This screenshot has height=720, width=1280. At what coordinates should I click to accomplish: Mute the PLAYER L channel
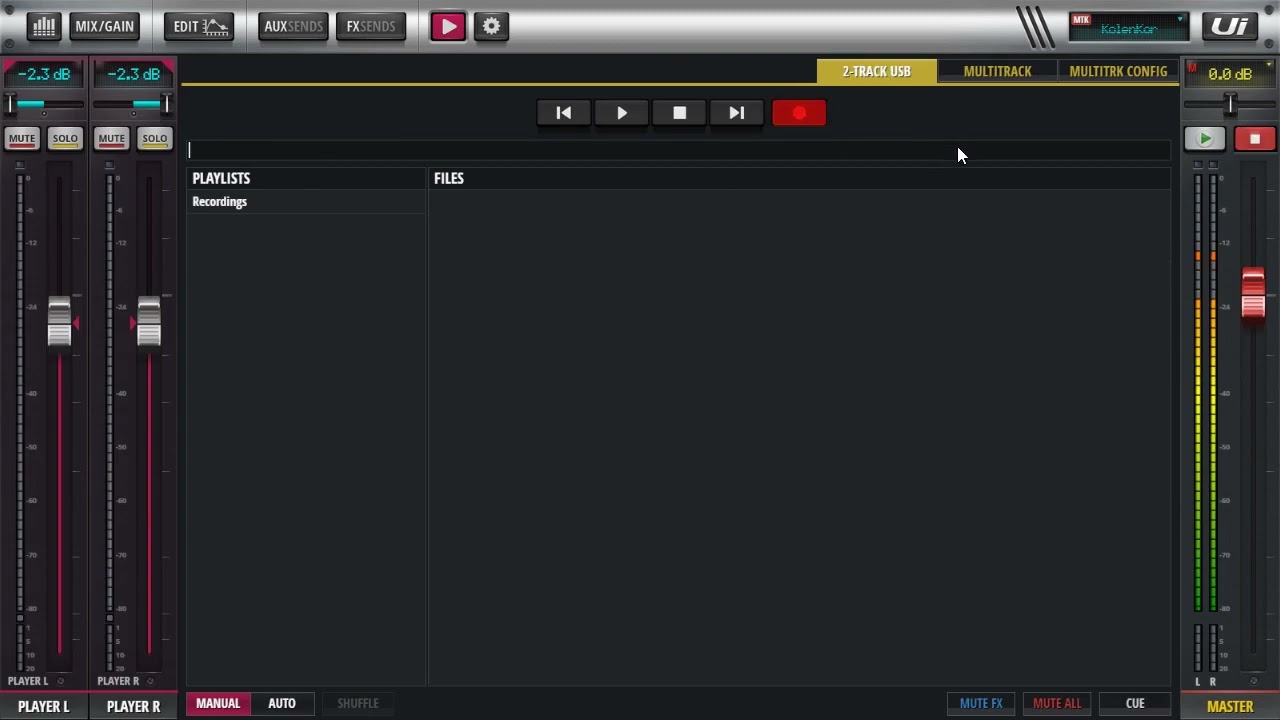coord(22,139)
